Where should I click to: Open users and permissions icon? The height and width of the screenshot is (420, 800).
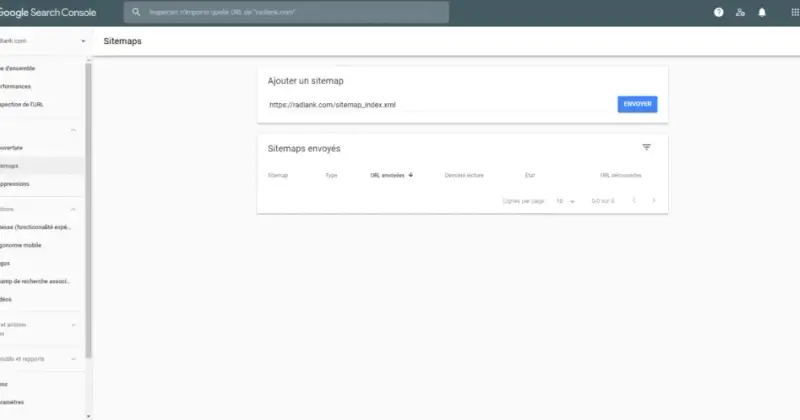point(740,12)
